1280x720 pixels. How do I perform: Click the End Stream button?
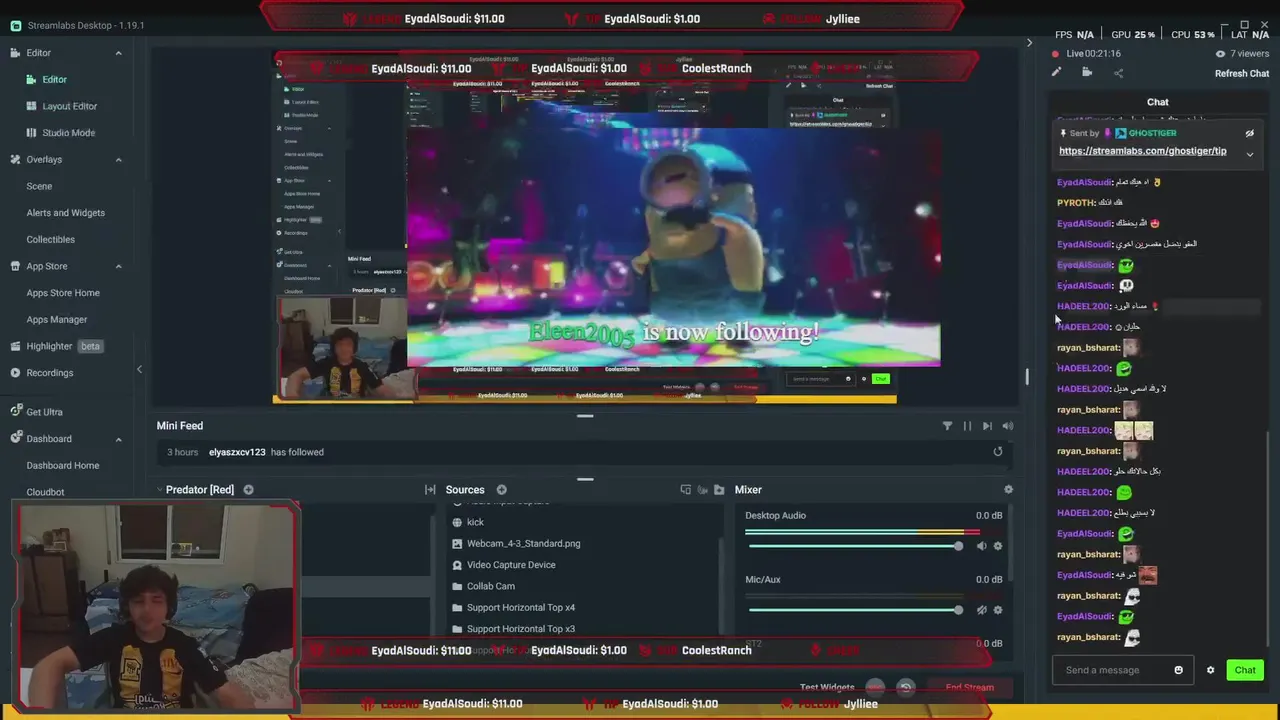[x=970, y=687]
